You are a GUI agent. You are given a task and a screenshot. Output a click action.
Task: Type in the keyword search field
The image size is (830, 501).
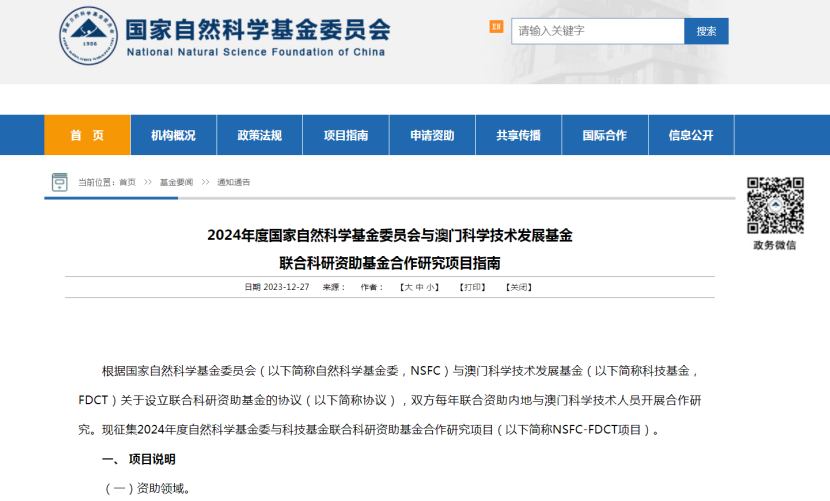tap(597, 31)
